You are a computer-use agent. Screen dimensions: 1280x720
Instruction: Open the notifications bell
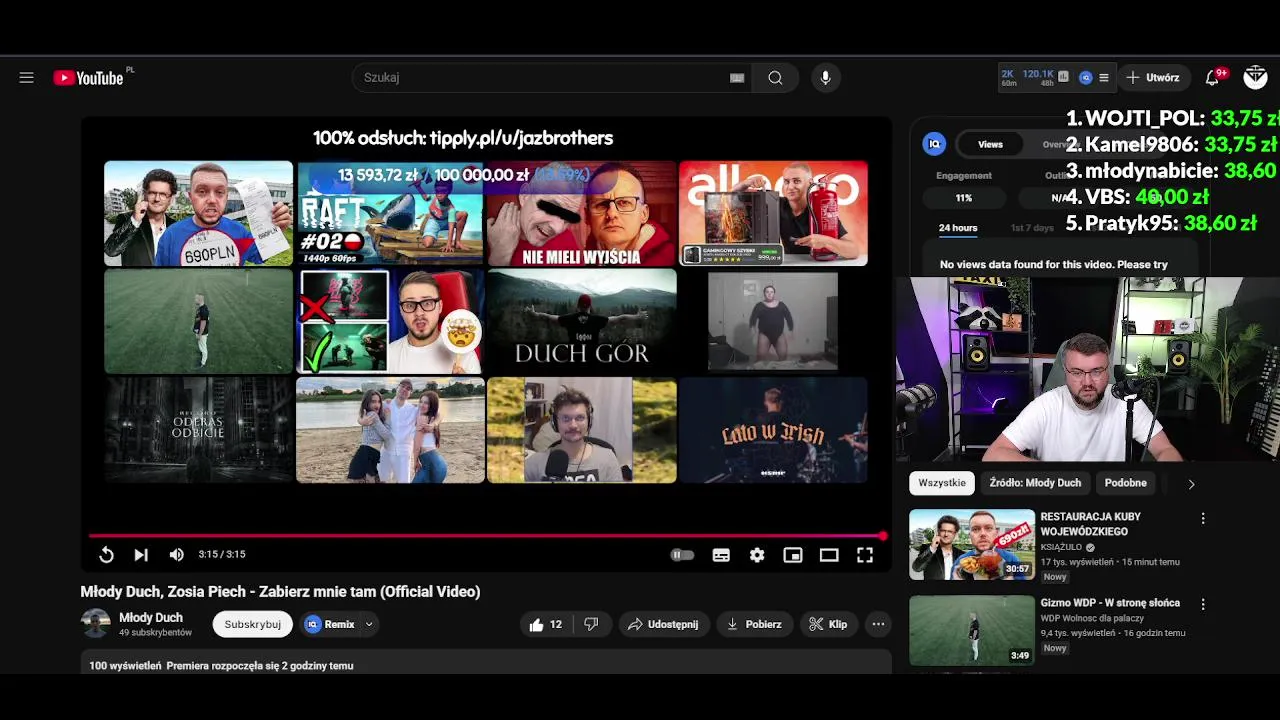click(x=1212, y=77)
